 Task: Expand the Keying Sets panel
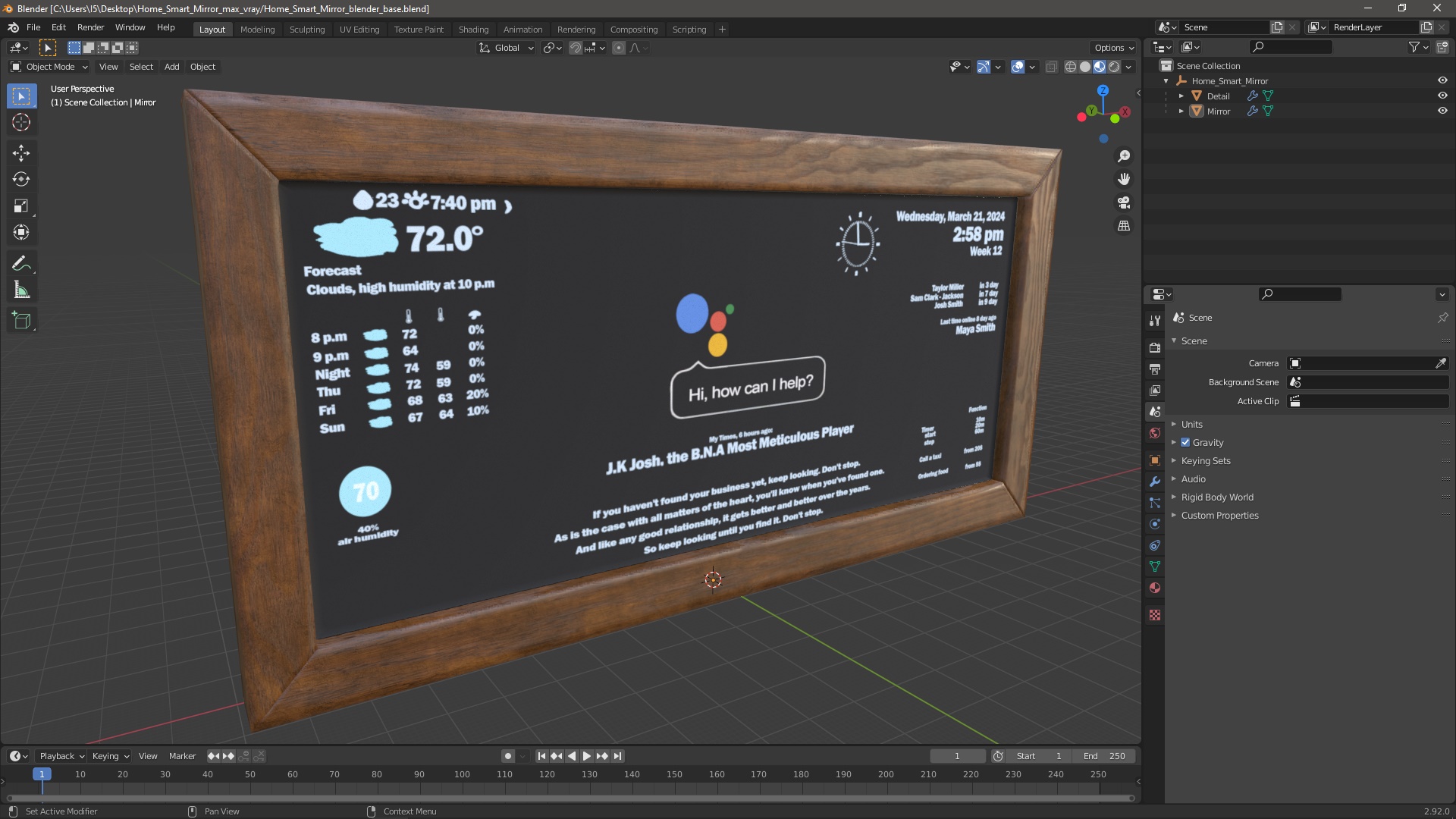[1205, 461]
